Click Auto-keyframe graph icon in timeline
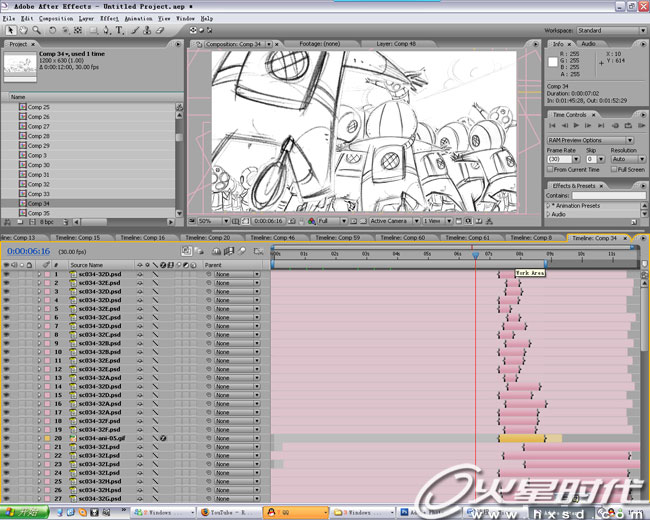Viewport: 650px width, 520px height. [x=259, y=251]
